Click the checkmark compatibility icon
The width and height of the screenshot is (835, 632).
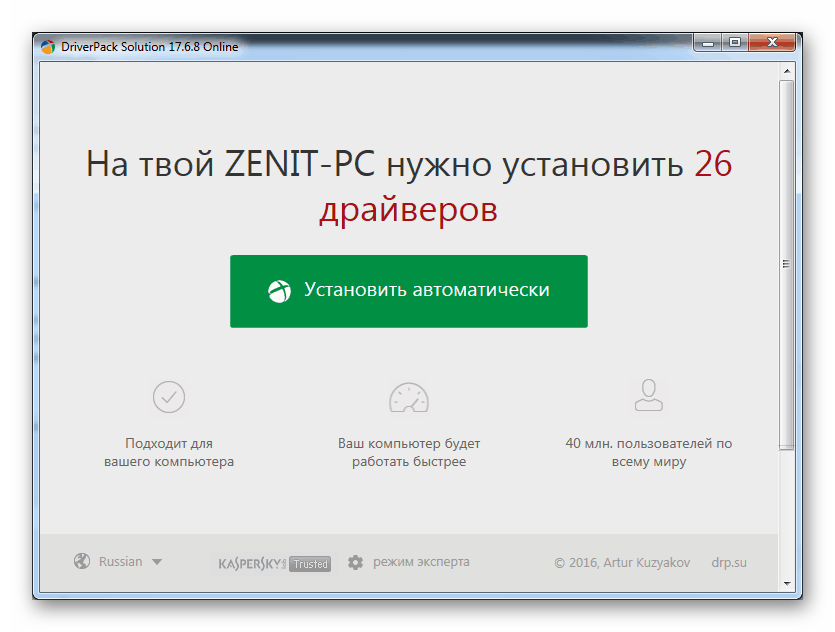click(168, 397)
